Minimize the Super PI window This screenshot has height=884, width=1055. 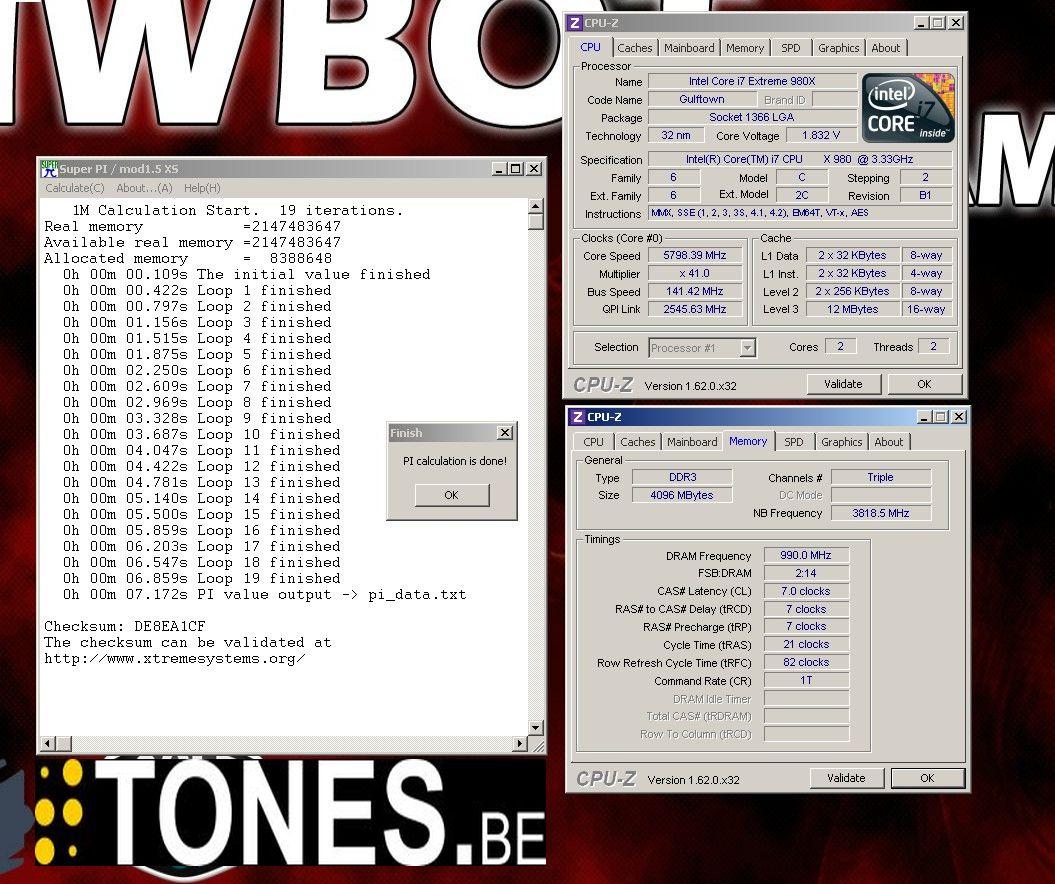[x=499, y=169]
